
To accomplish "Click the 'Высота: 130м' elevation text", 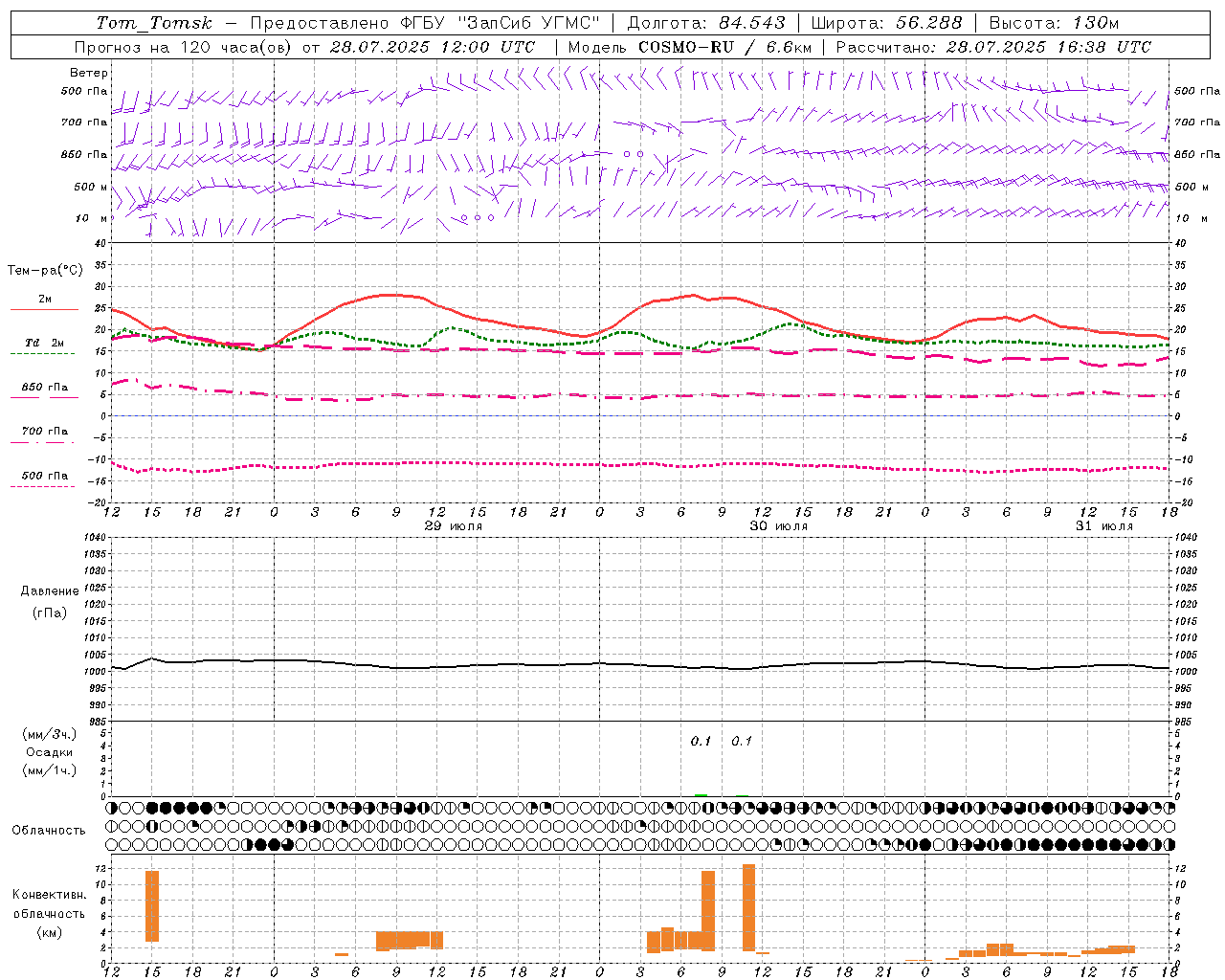I will (1054, 23).
